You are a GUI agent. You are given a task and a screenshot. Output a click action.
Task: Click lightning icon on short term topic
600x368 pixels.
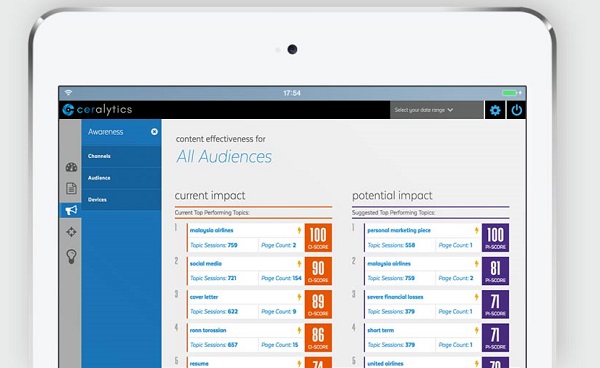point(476,330)
